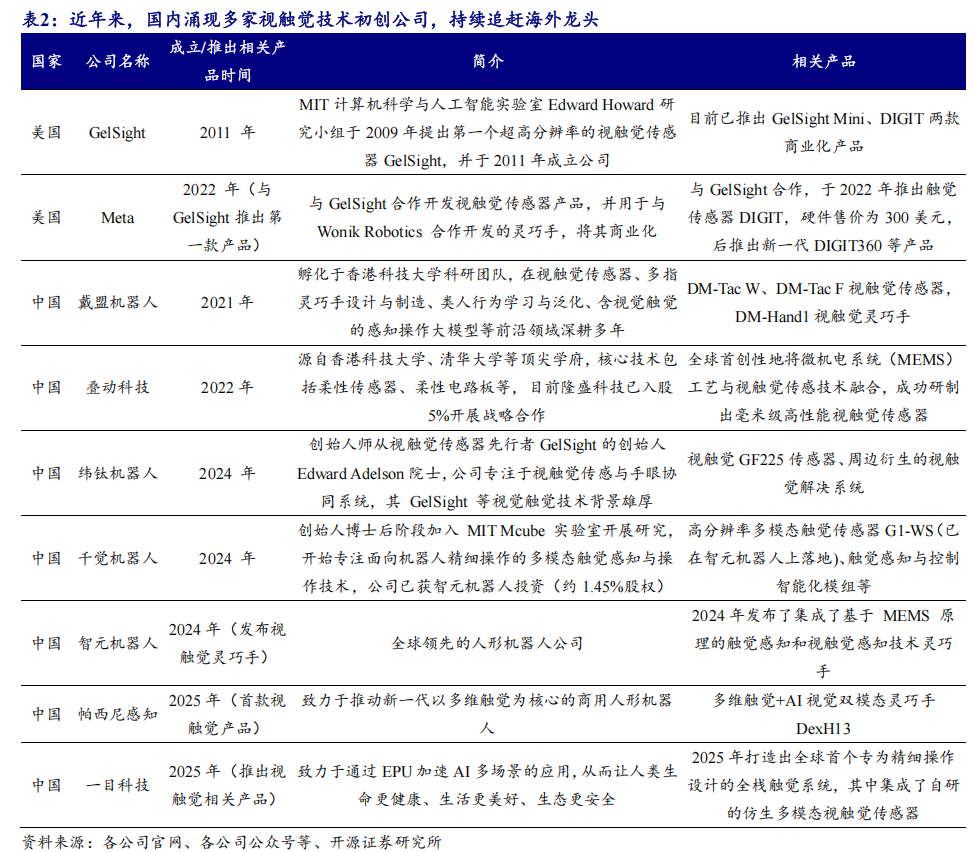This screenshot has height=852, width=975.
Task: Click the 纬钛机器人 company cell
Action: (x=117, y=472)
